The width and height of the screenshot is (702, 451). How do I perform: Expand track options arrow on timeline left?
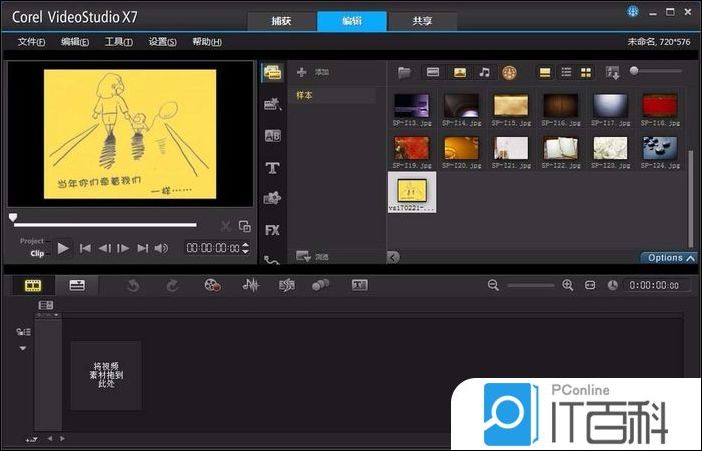(22, 348)
